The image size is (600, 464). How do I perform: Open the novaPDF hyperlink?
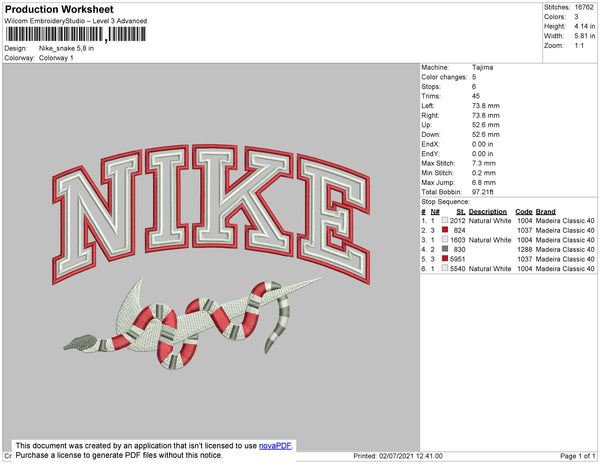(x=275, y=446)
